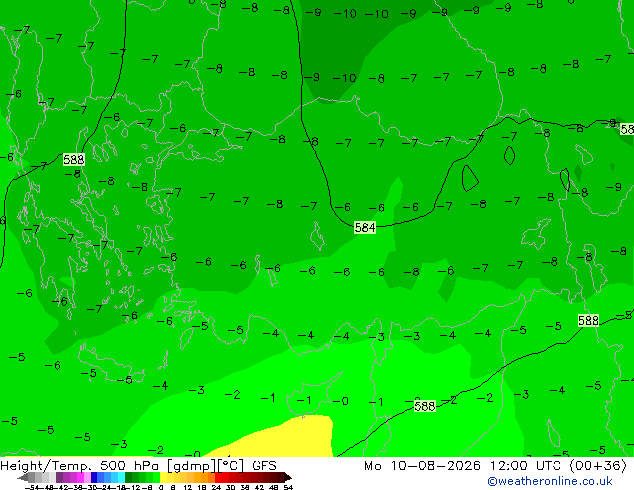Image resolution: width=634 pixels, height=490 pixels.
Task: Click the Mo 10-08-2026 12:00 UTC timestamp
Action: point(495,465)
